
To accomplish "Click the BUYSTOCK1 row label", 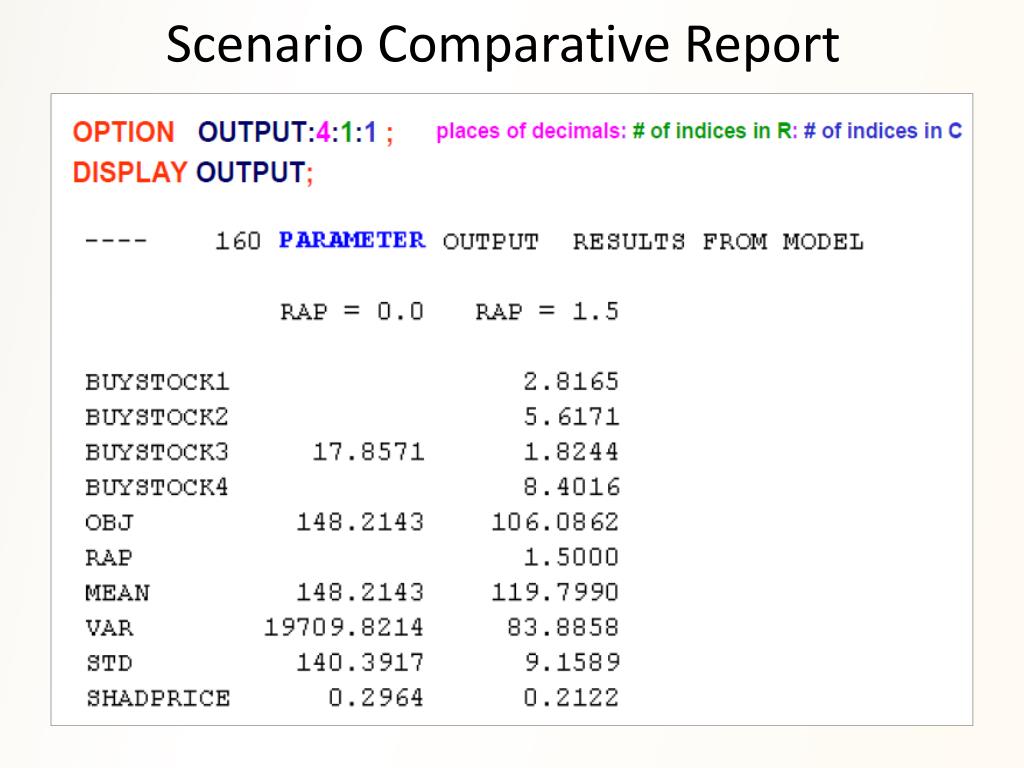I will [x=157, y=382].
